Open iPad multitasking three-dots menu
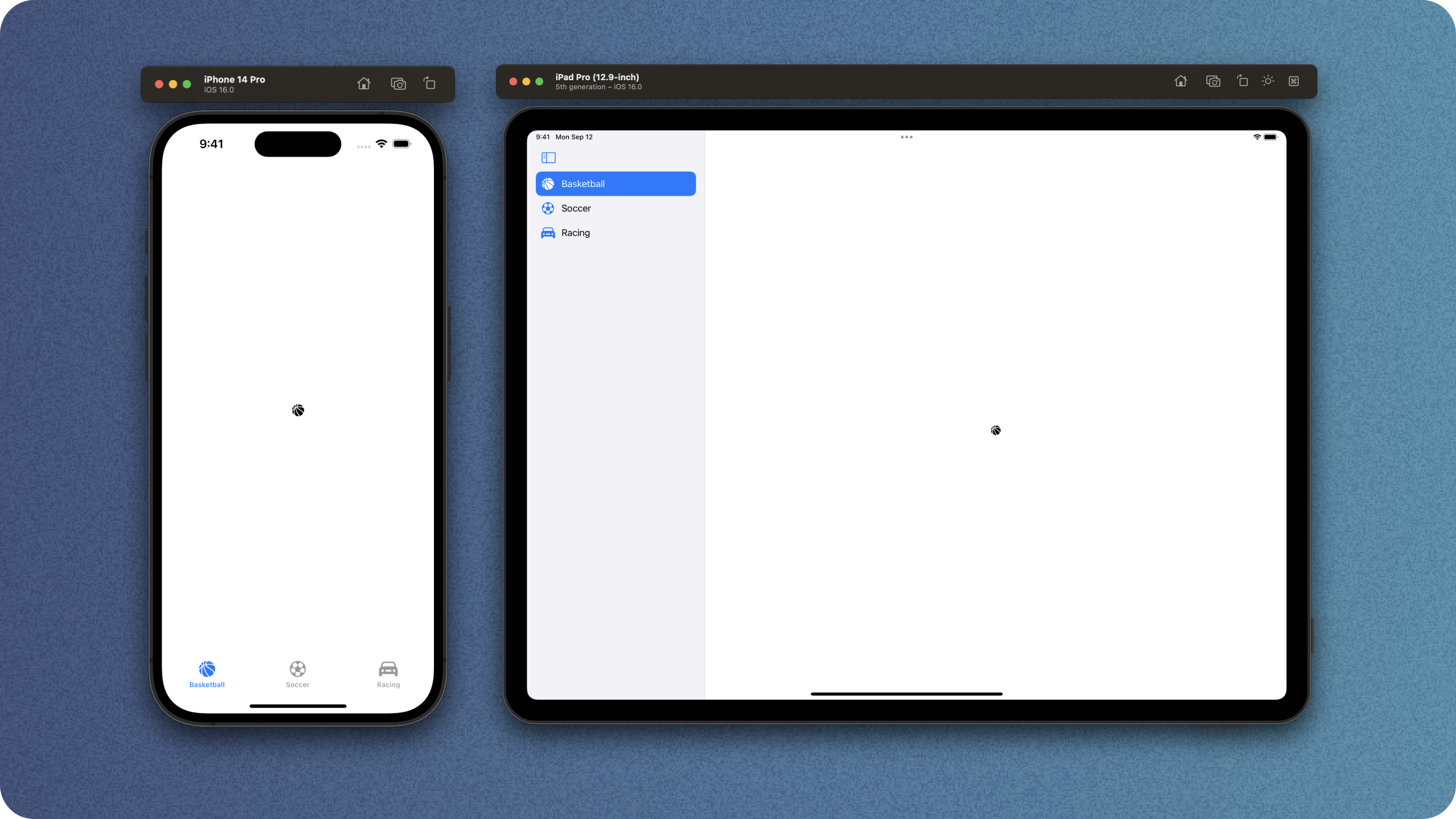1456x819 pixels. [907, 137]
